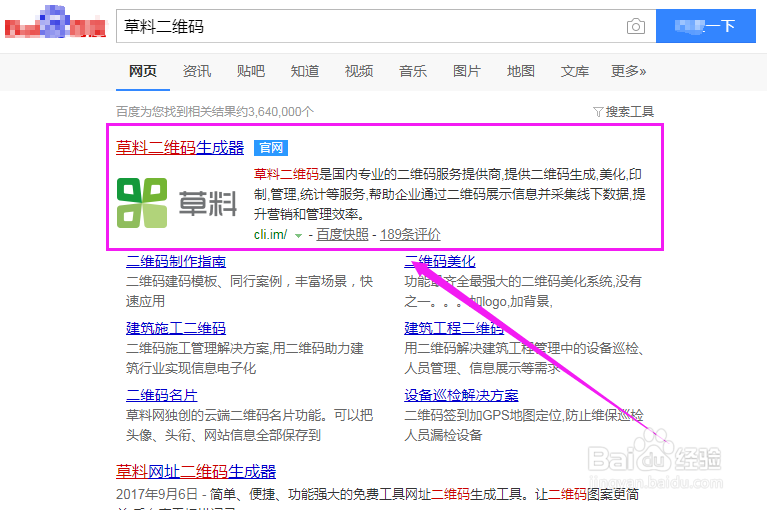This screenshot has height=510, width=767.
Task: Expand the green arrow next to cli.im/
Action: [298, 236]
